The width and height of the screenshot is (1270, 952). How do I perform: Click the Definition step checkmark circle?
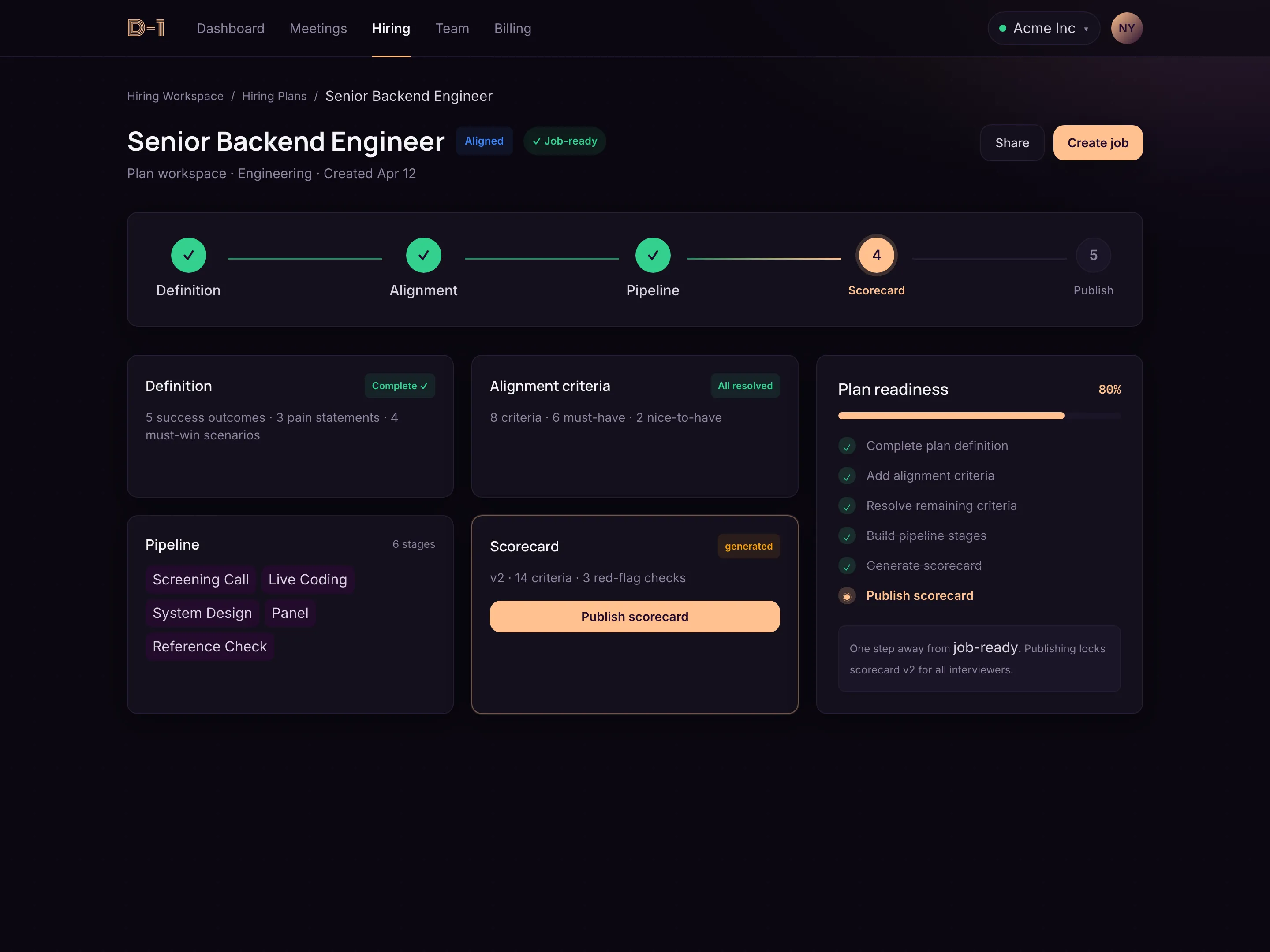[x=188, y=255]
